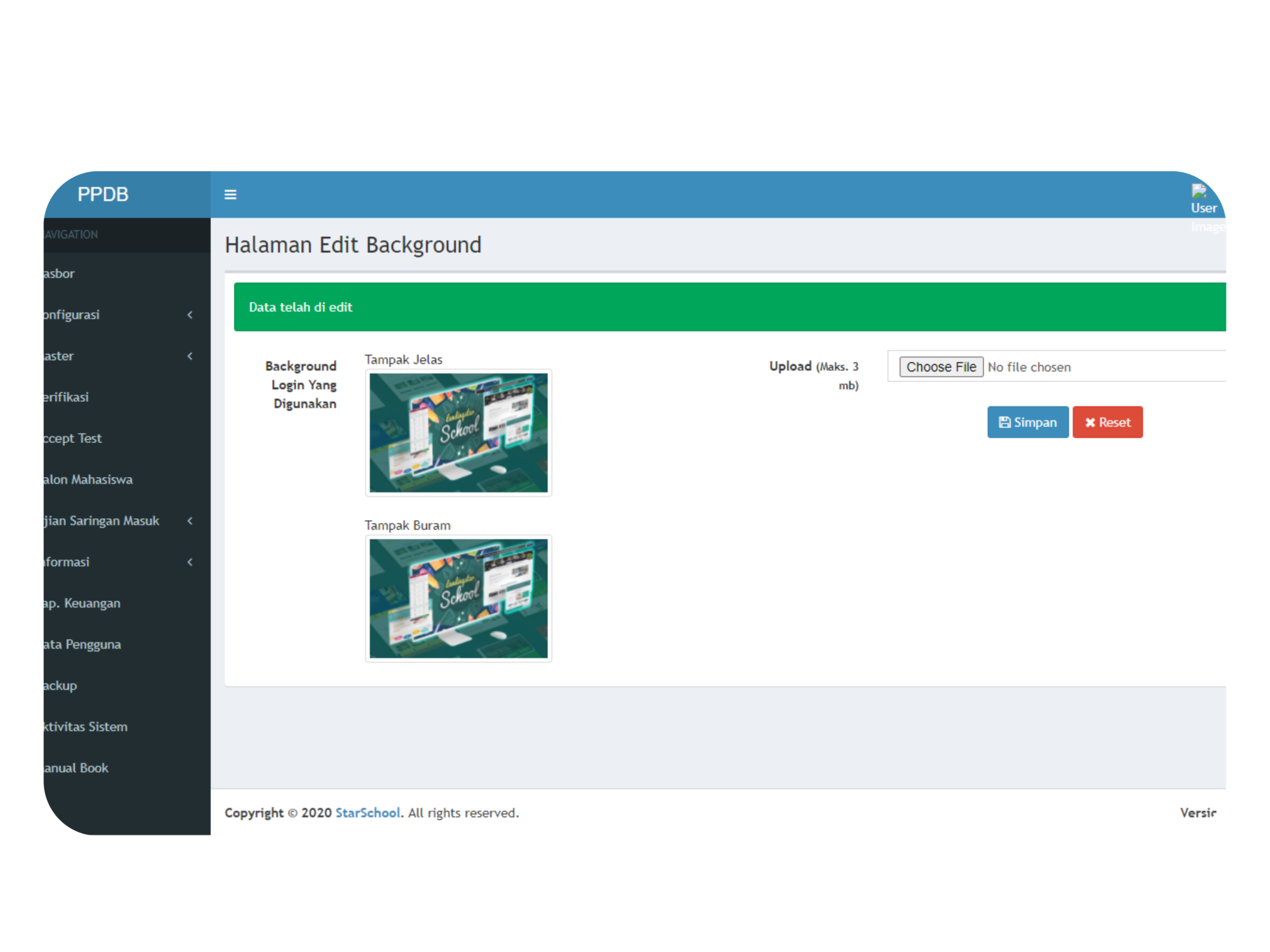This screenshot has height=952, width=1270.
Task: Click the Choose File button
Action: tap(941, 367)
